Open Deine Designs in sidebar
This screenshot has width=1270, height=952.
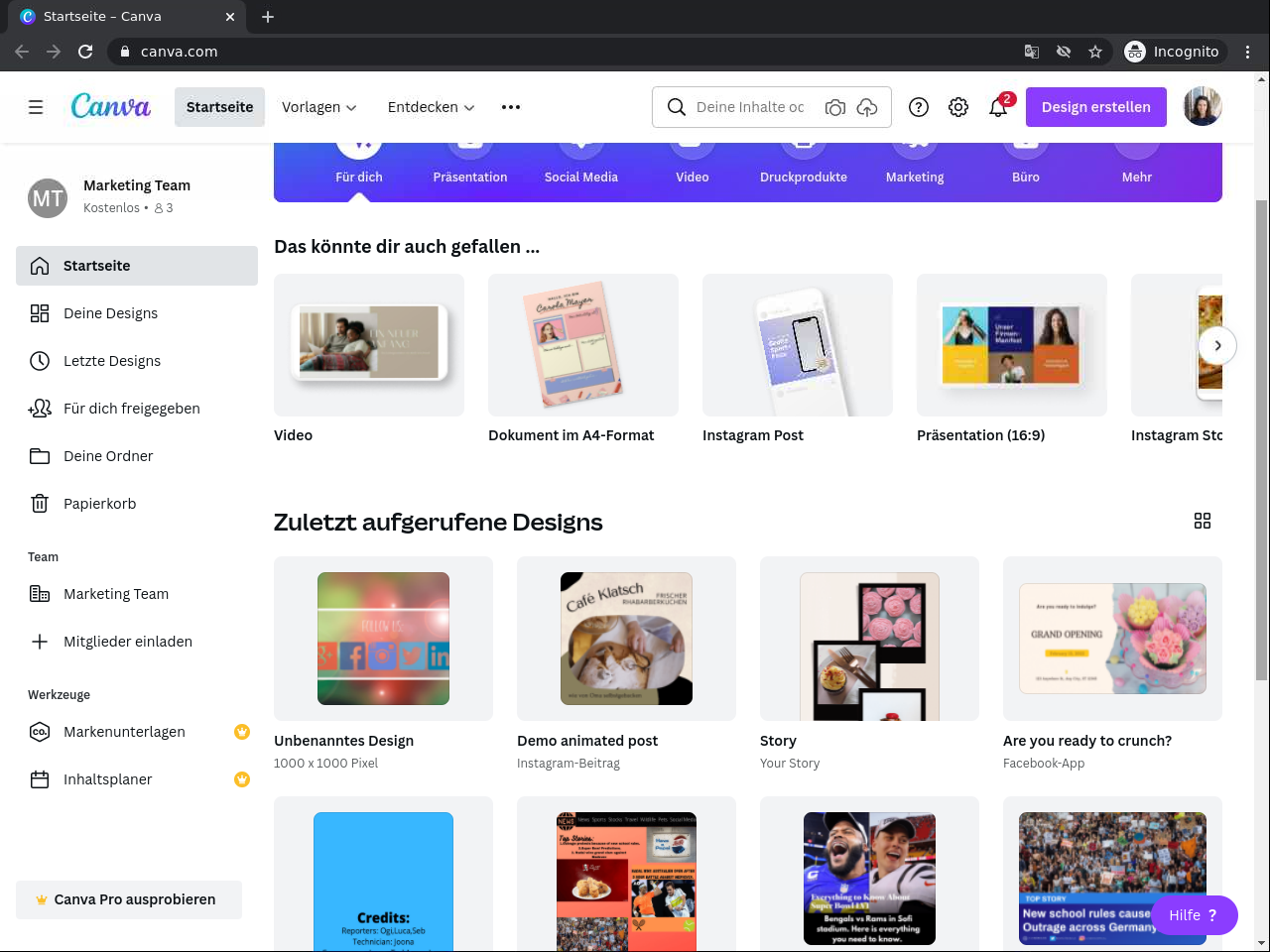[137, 313]
